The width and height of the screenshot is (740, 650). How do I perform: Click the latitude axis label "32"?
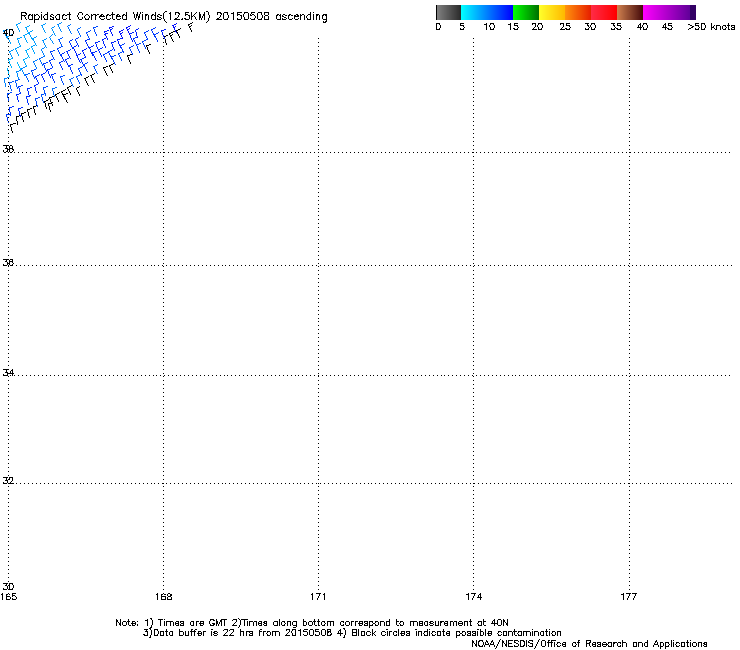click(8, 481)
